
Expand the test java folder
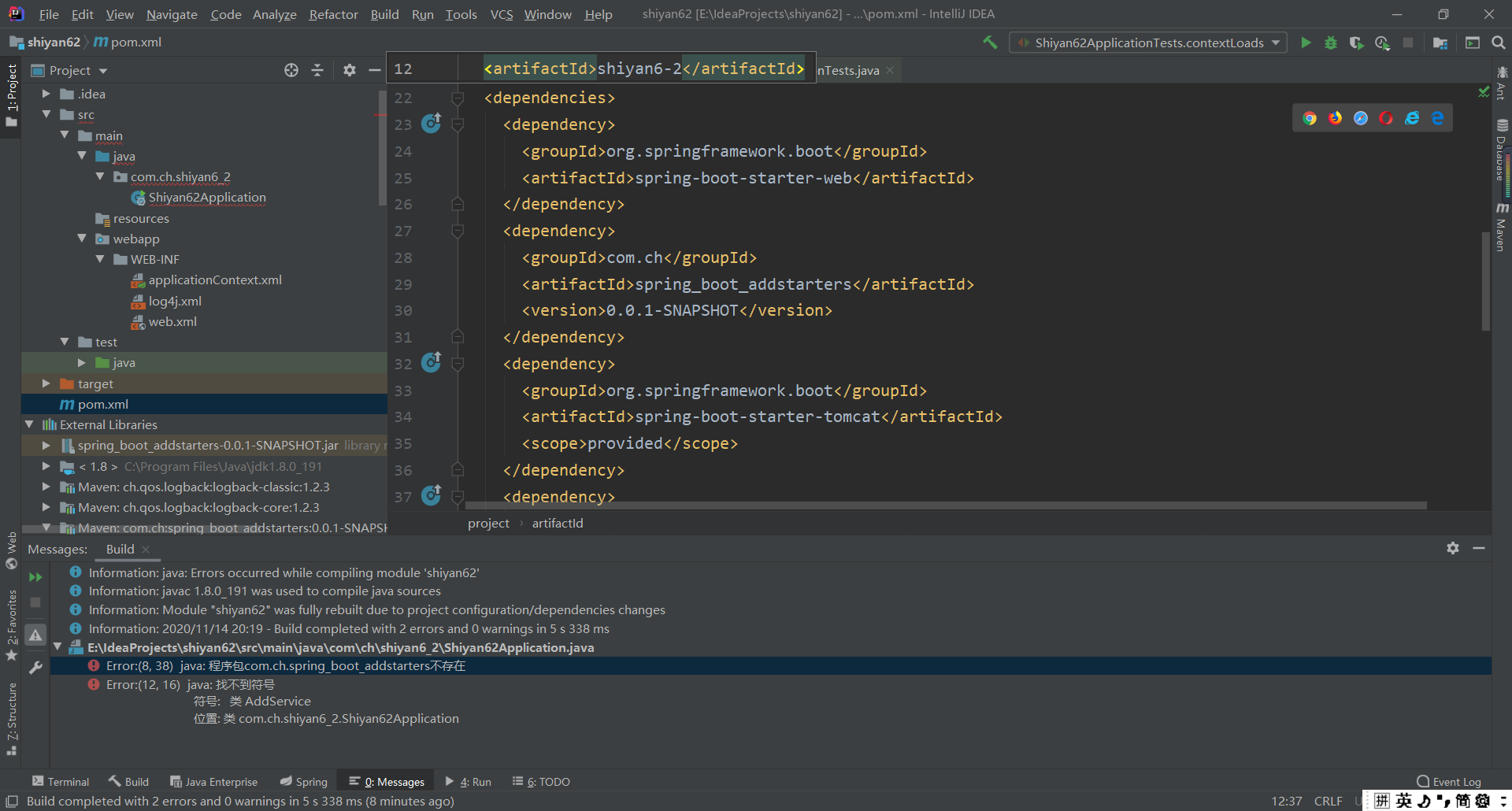pyautogui.click(x=82, y=362)
